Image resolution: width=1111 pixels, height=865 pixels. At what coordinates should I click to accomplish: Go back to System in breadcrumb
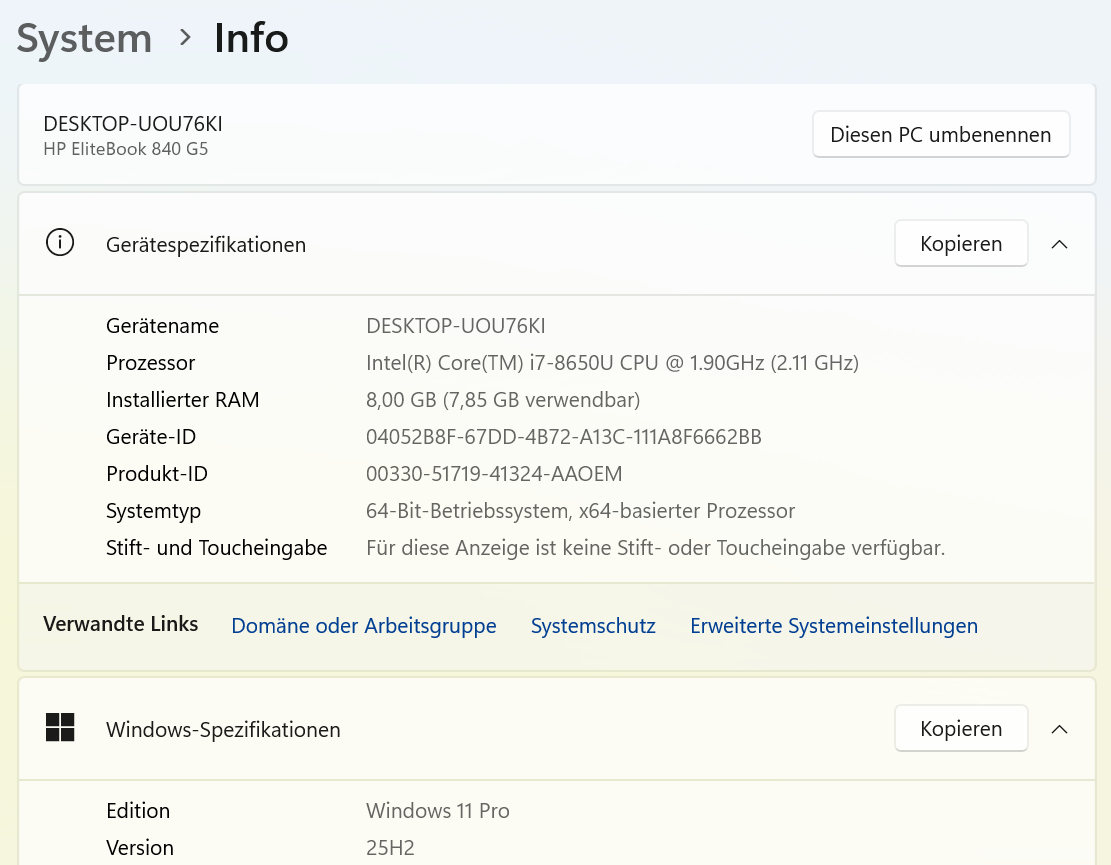point(84,38)
